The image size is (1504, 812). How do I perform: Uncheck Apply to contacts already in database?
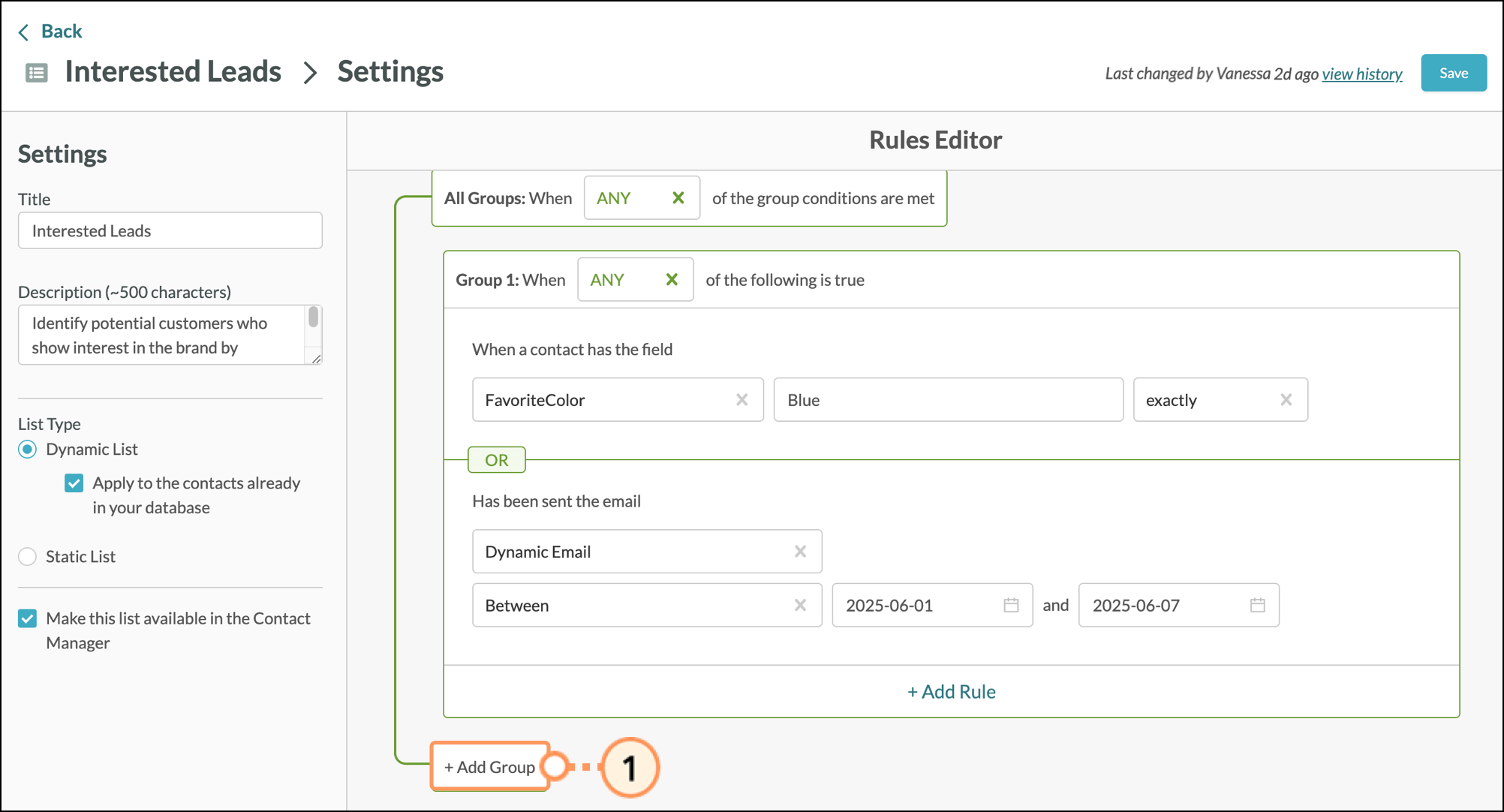click(x=74, y=483)
